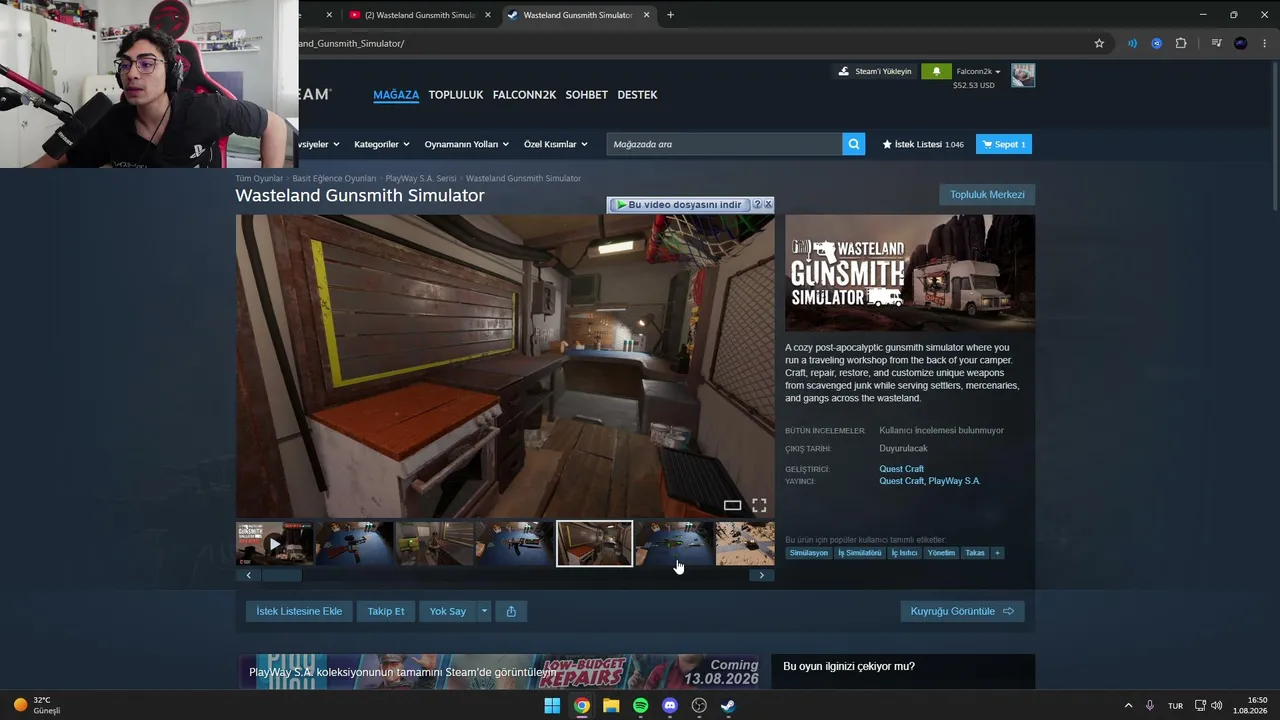Open the PlayWay S.A. publisher link
The width and height of the screenshot is (1280, 720).
tap(954, 481)
